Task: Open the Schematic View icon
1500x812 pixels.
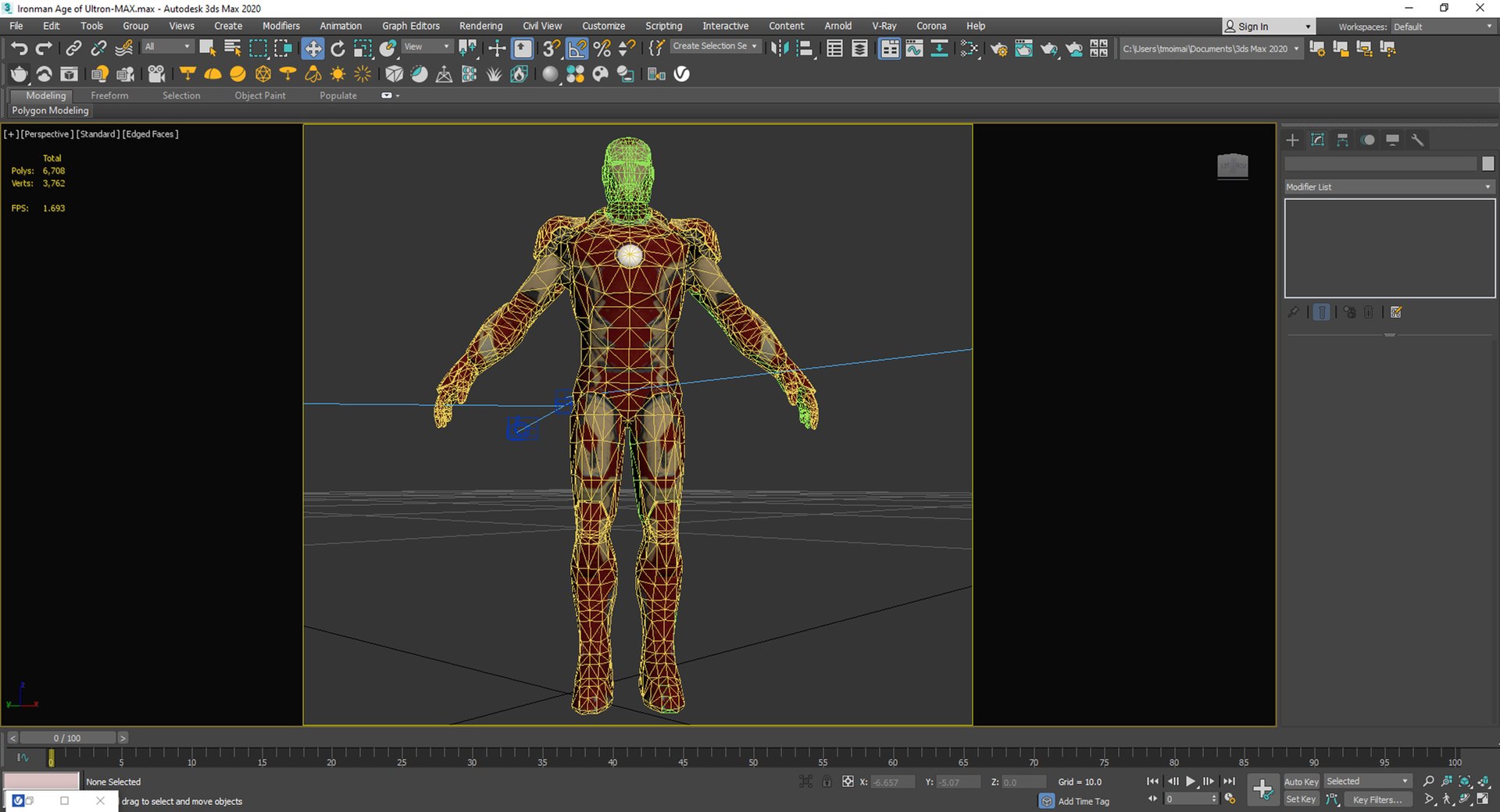Action: pyautogui.click(x=939, y=48)
